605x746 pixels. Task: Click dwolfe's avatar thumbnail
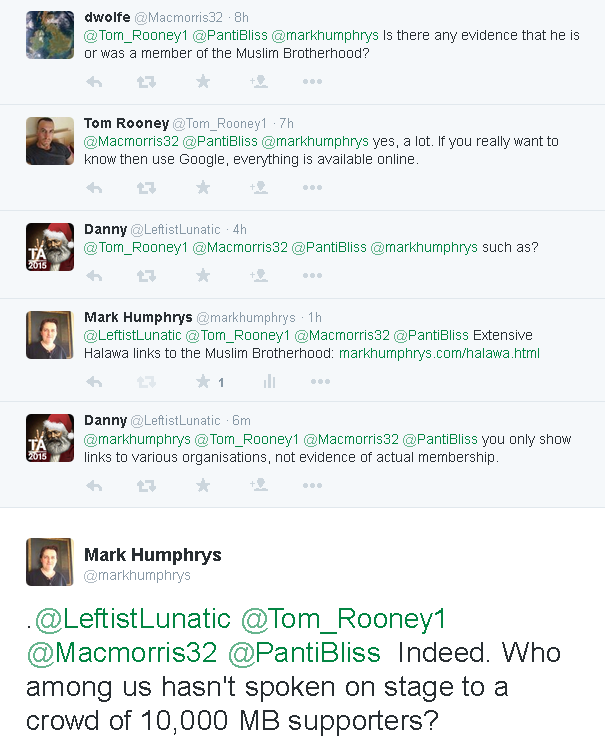[x=50, y=35]
